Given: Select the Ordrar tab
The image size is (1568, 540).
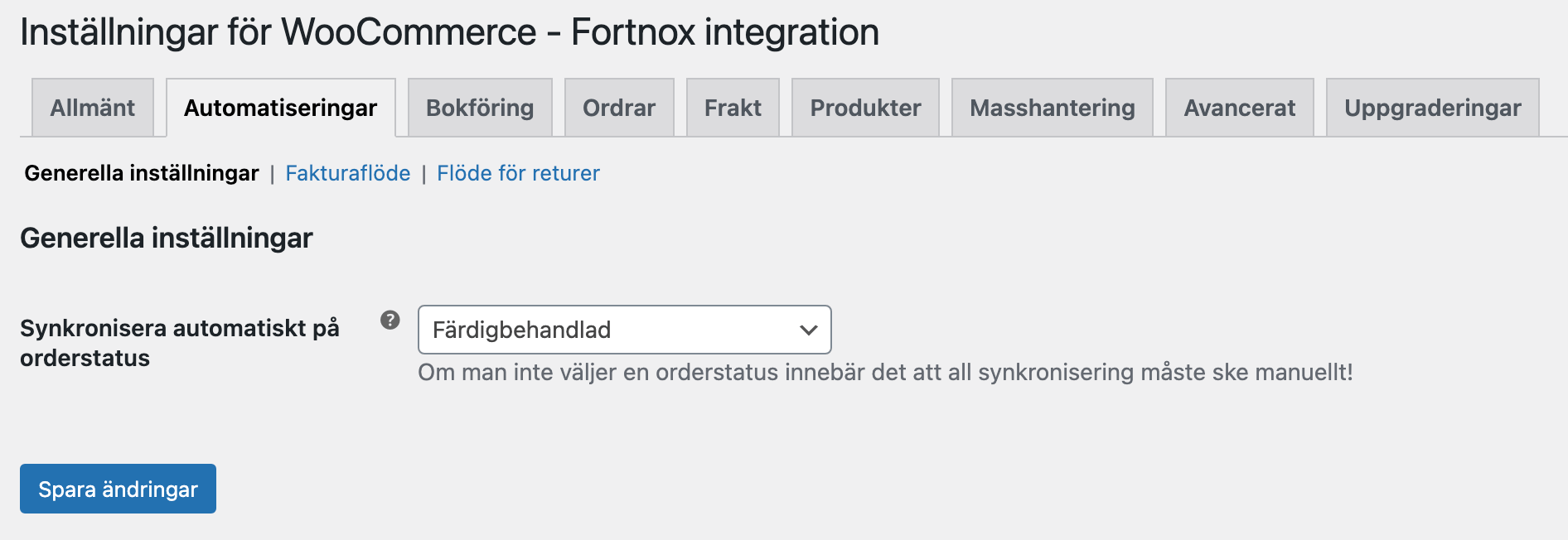Looking at the screenshot, I should pyautogui.click(x=618, y=107).
